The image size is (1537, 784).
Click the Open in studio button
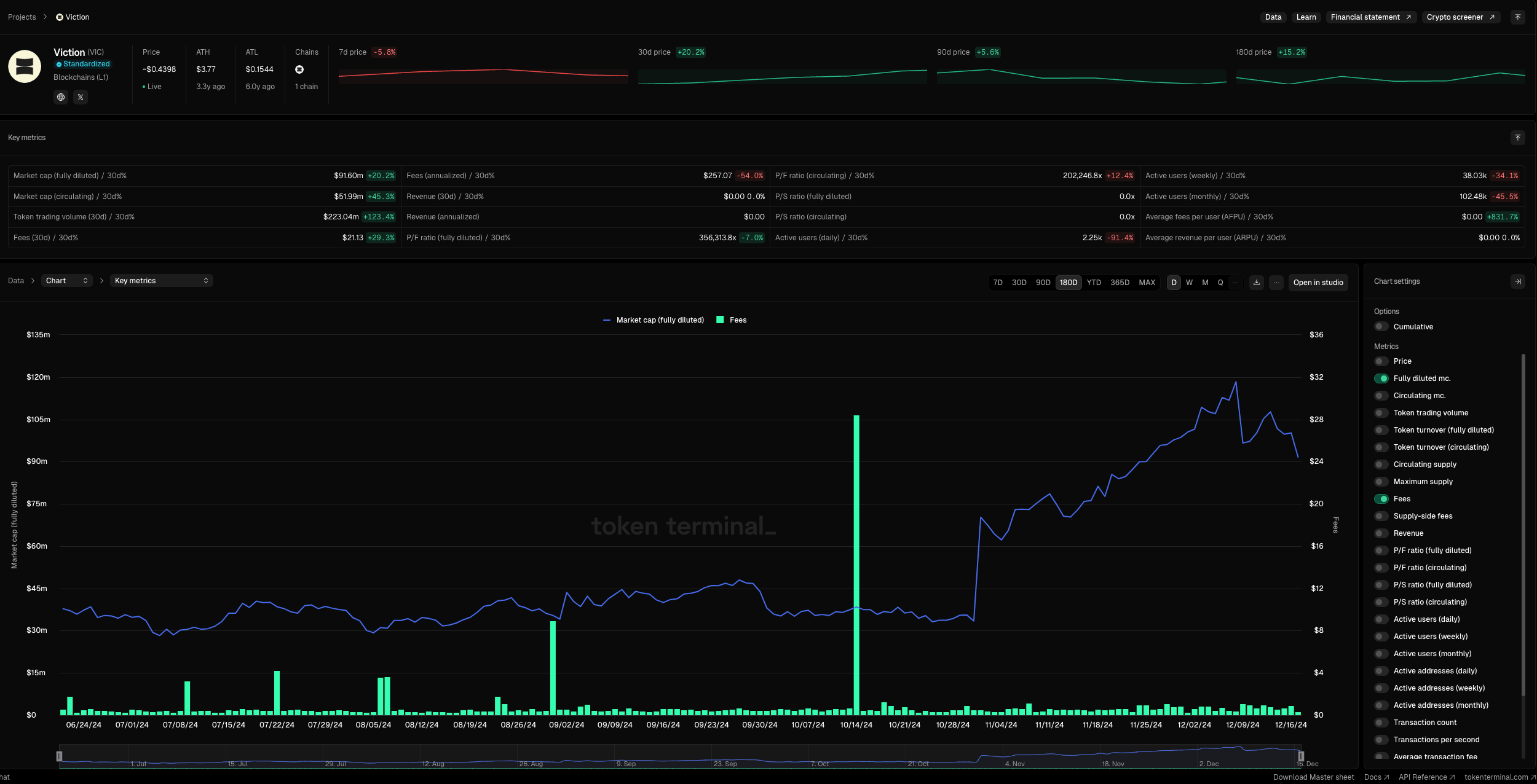coord(1318,283)
